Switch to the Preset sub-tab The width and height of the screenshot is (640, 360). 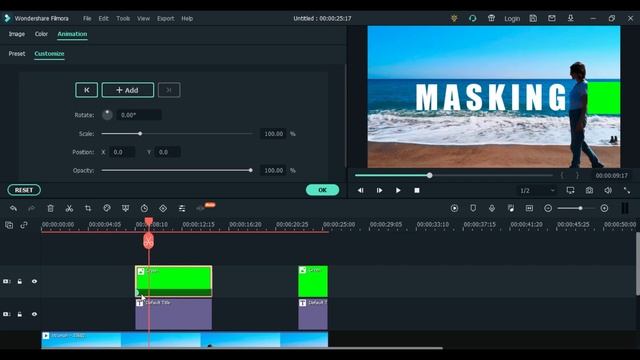point(17,54)
